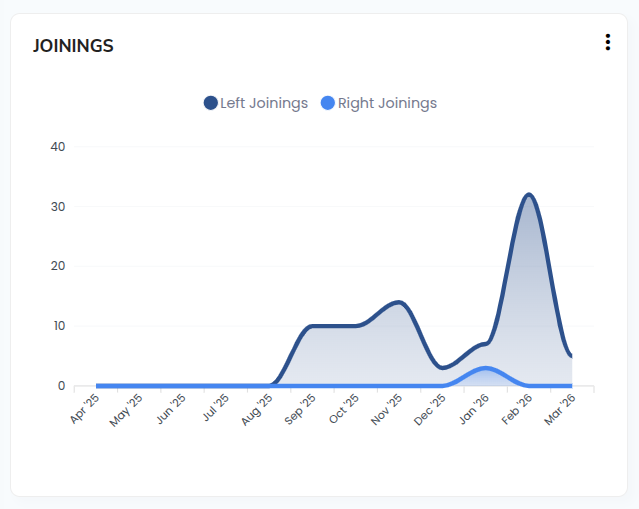Toggle the Right Joinings series label
The image size is (639, 509).
387,103
